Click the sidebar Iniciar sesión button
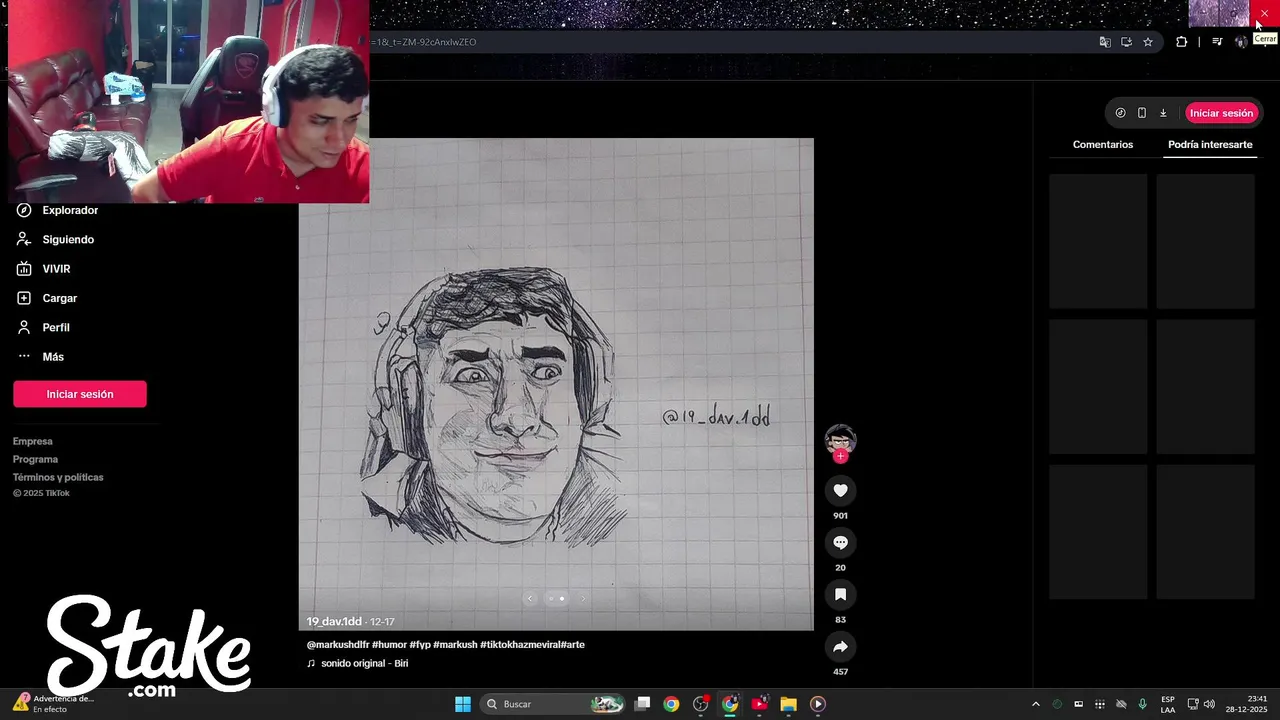This screenshot has width=1280, height=720. 80,394
